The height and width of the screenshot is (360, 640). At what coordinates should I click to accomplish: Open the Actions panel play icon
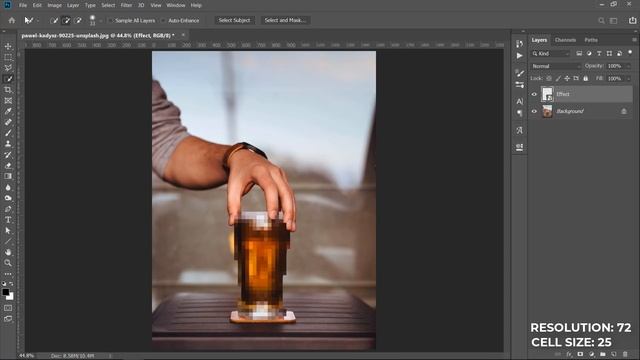519,56
